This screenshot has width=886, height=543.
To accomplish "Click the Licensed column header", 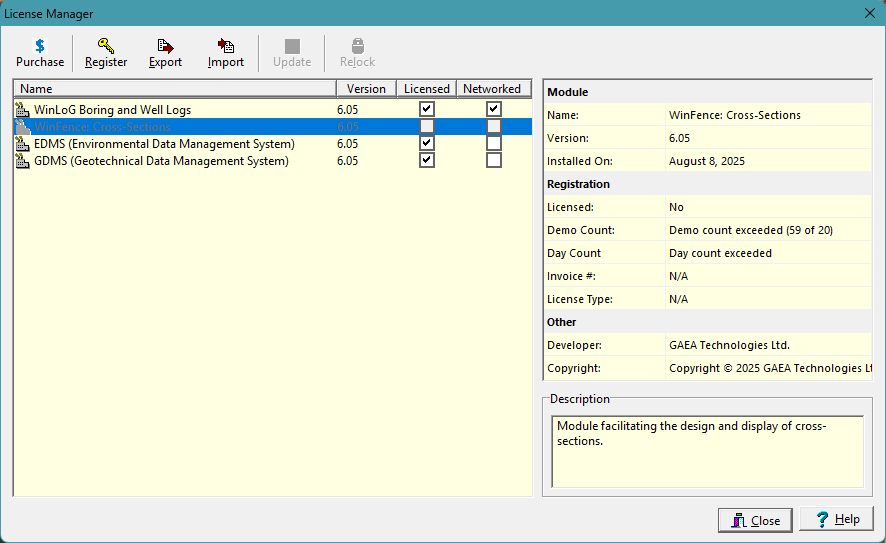I will point(427,89).
